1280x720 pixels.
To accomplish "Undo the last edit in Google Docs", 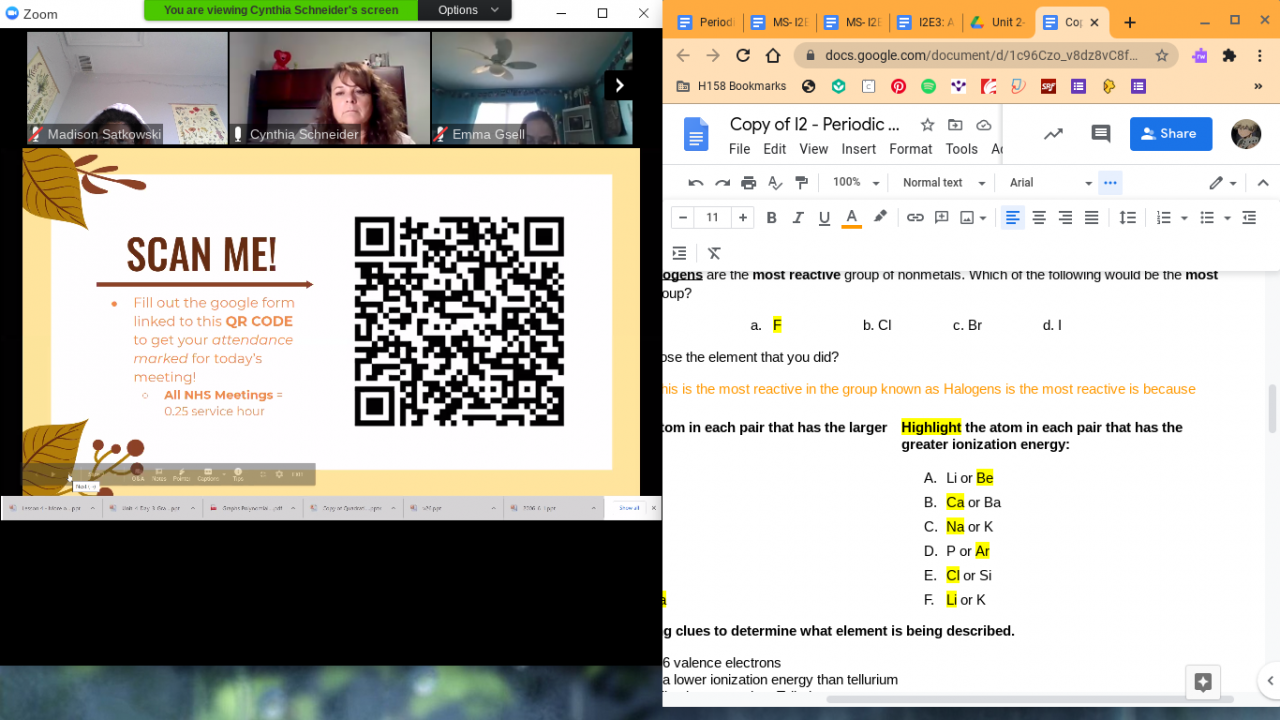I will tap(696, 183).
